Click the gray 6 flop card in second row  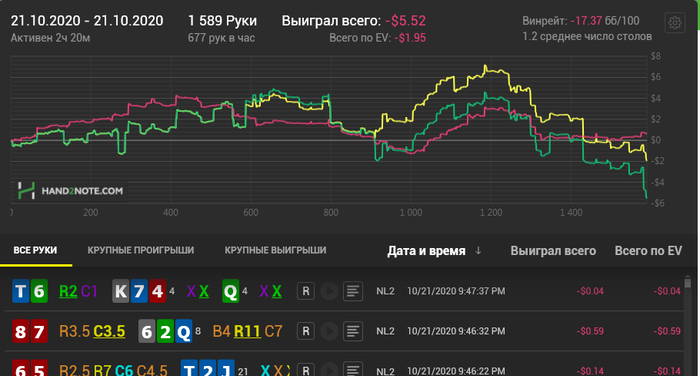coord(147,331)
